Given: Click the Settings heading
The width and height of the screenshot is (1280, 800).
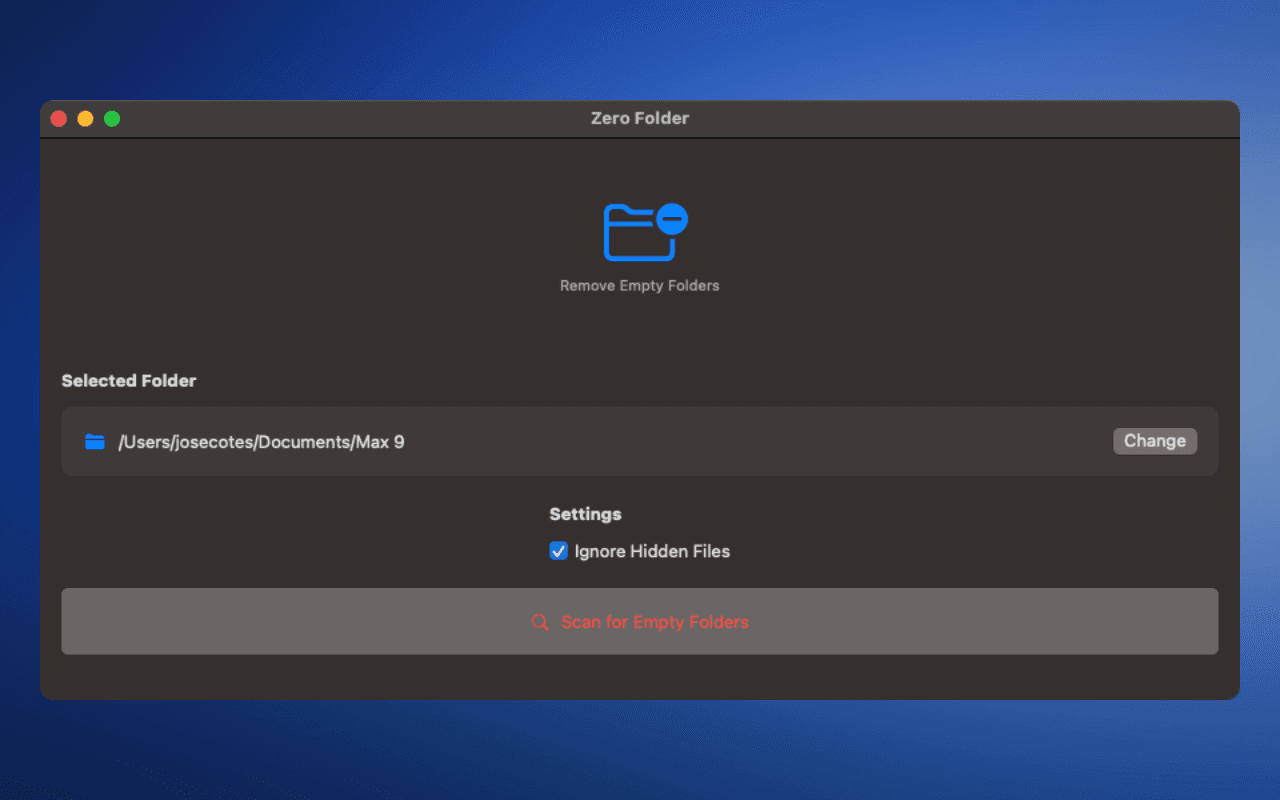Looking at the screenshot, I should [x=585, y=513].
